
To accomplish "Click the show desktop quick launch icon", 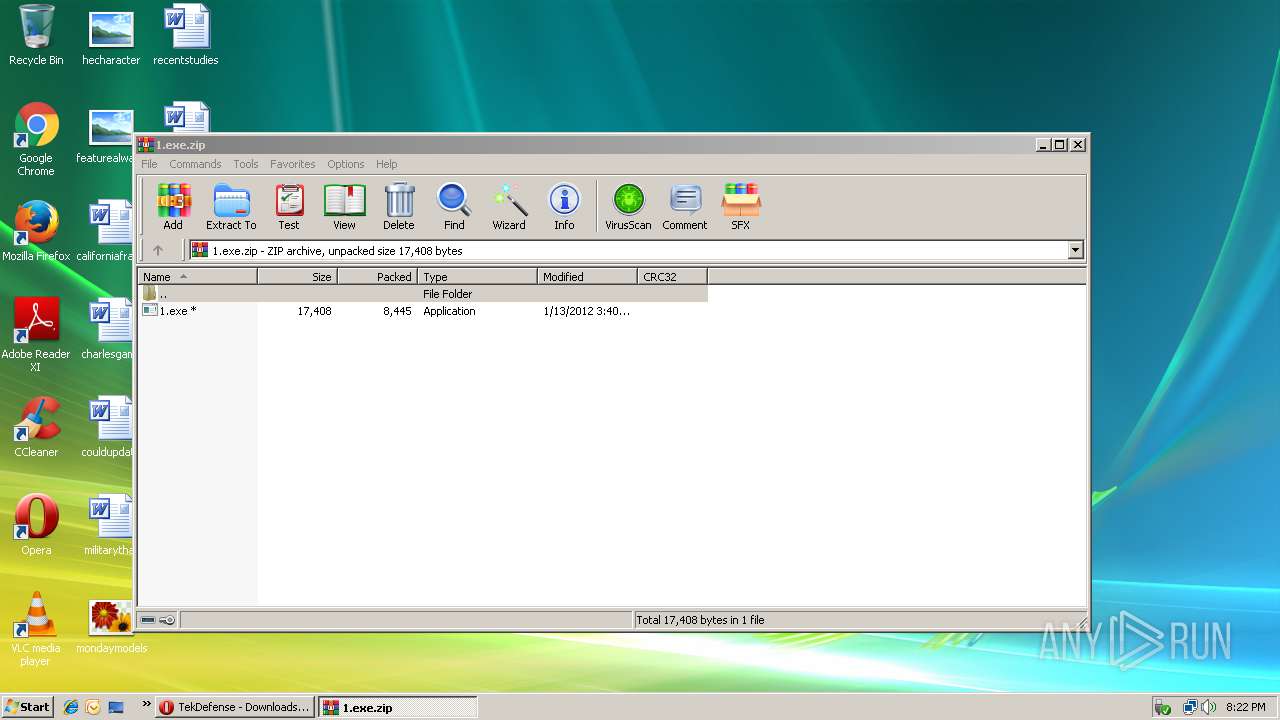I will coord(116,707).
